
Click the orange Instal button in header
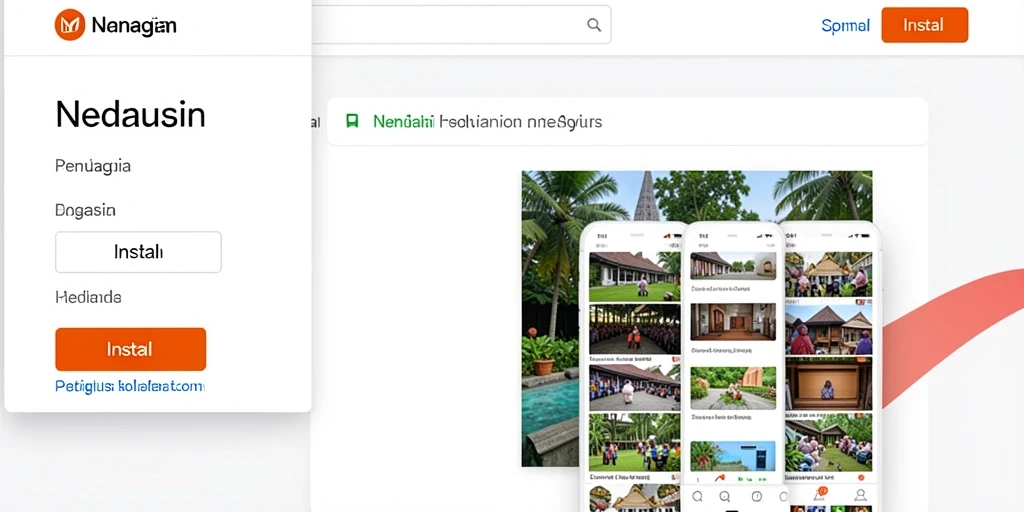coord(924,25)
